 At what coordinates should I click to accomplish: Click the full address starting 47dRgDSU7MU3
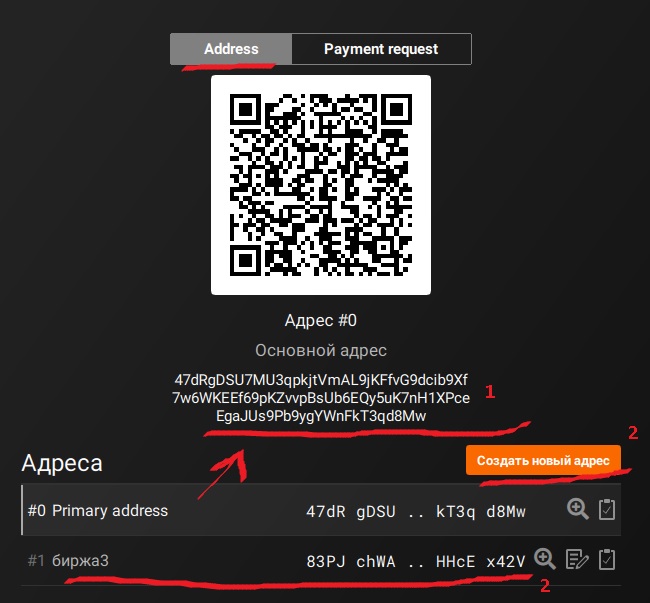pyautogui.click(x=321, y=398)
